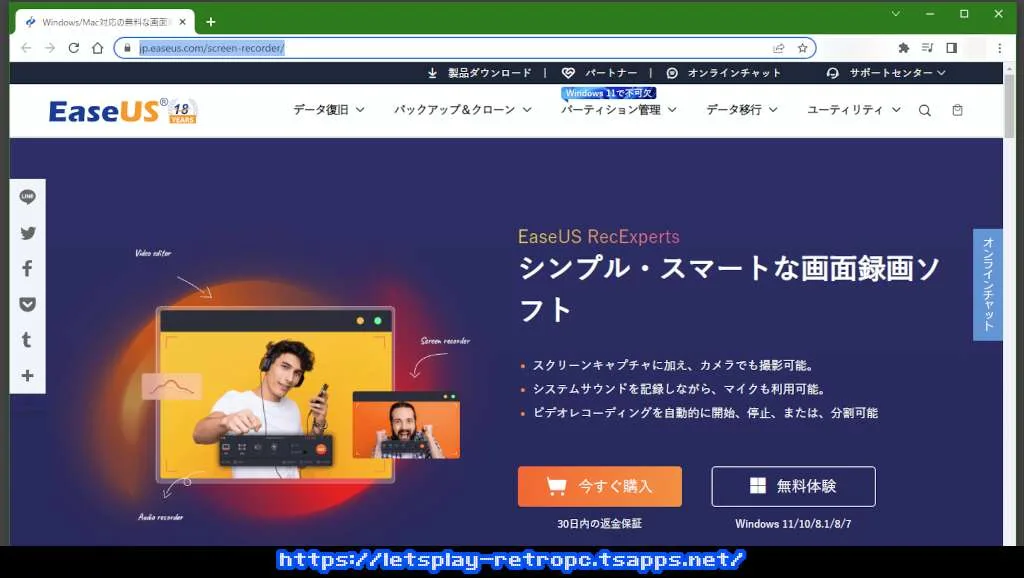Click the Windows 11で不可欠 badge

[609, 93]
